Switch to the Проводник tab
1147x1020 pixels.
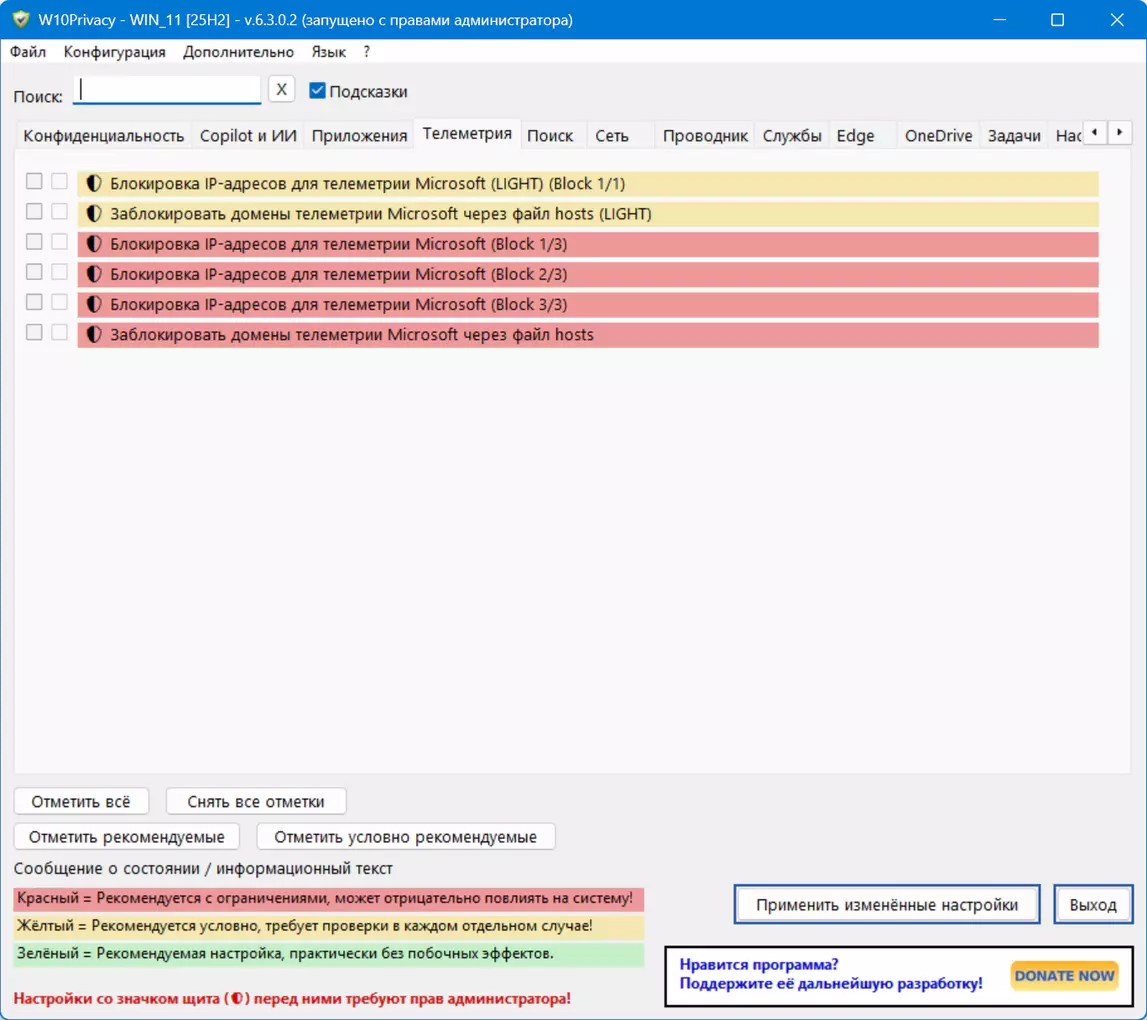coord(705,135)
